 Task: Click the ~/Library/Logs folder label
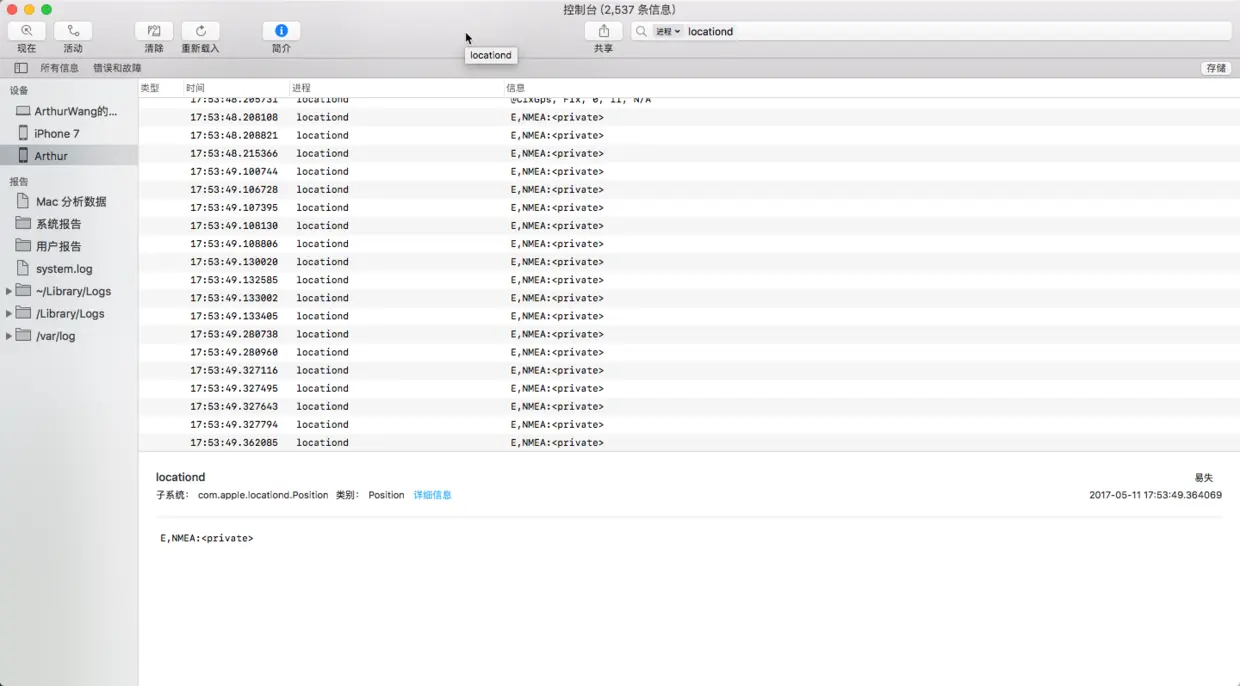click(x=73, y=291)
